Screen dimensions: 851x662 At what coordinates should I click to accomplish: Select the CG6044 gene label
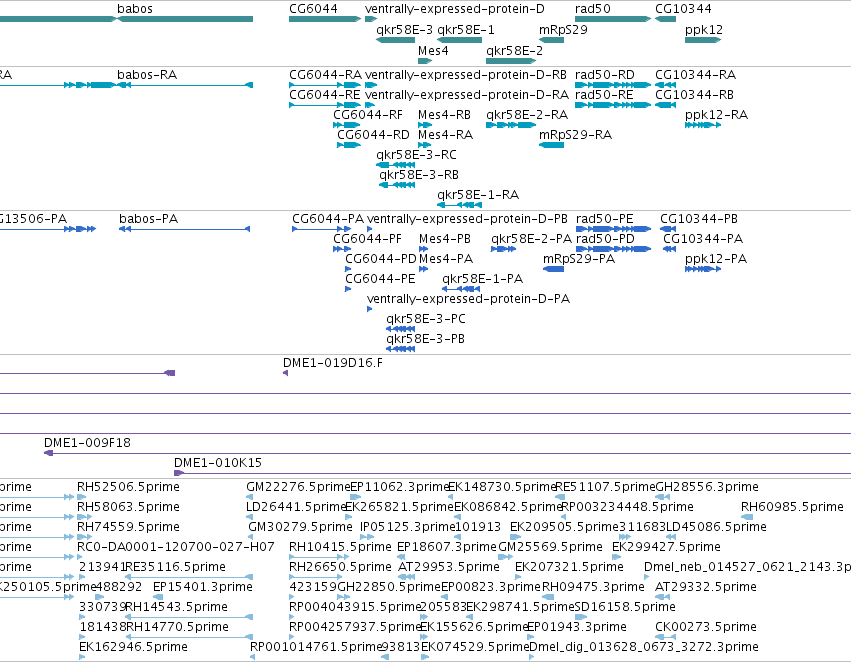(313, 9)
